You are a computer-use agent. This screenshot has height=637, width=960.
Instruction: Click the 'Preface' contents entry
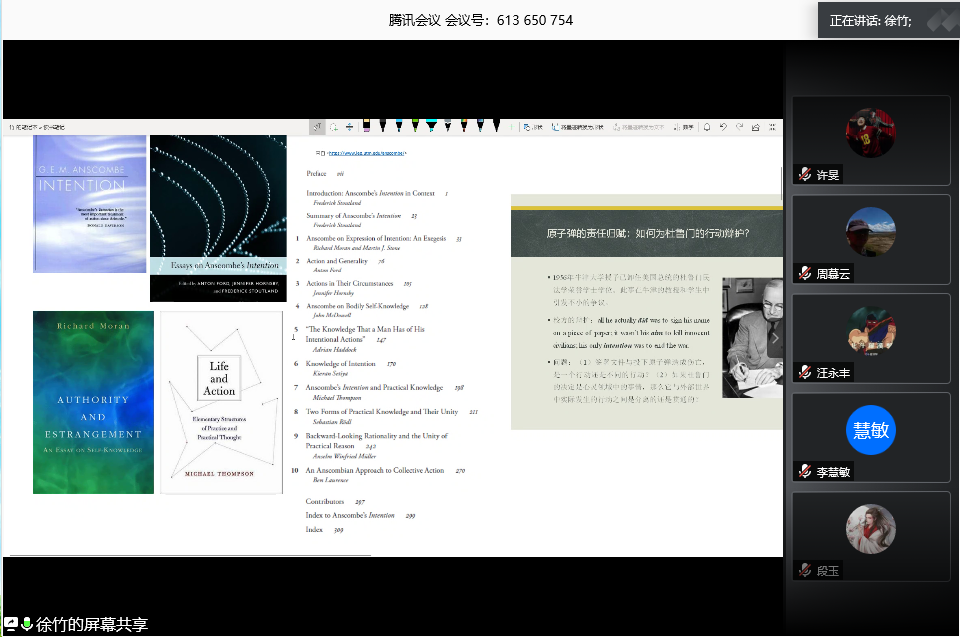[x=317, y=174]
